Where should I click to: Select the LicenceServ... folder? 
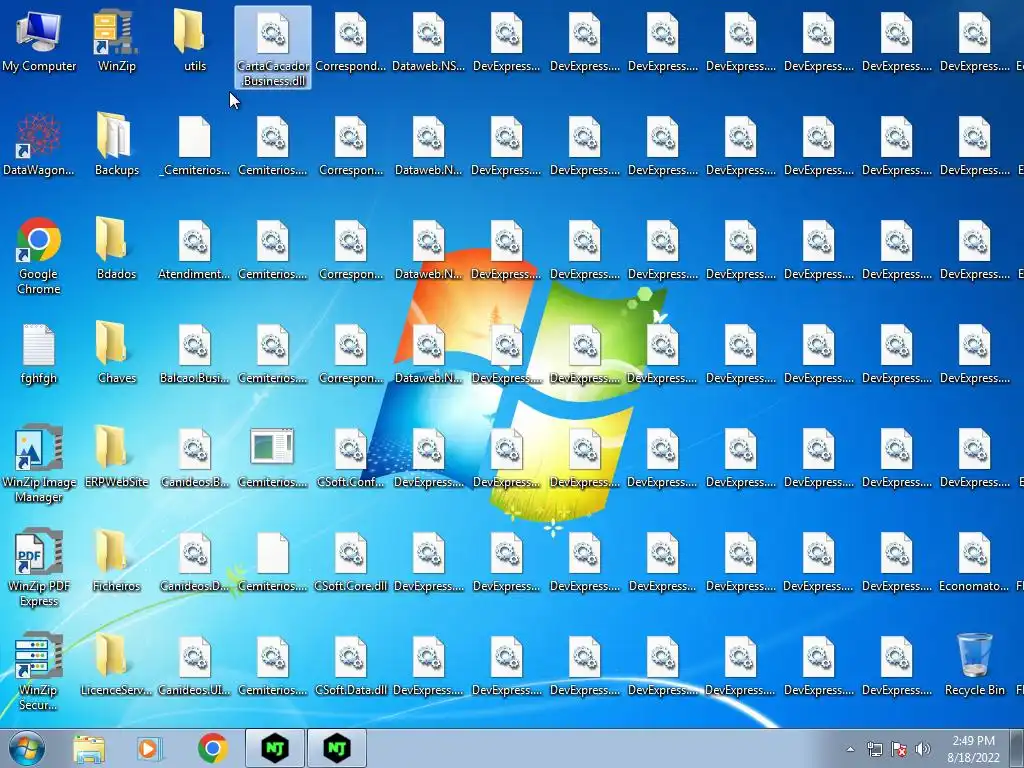116,664
